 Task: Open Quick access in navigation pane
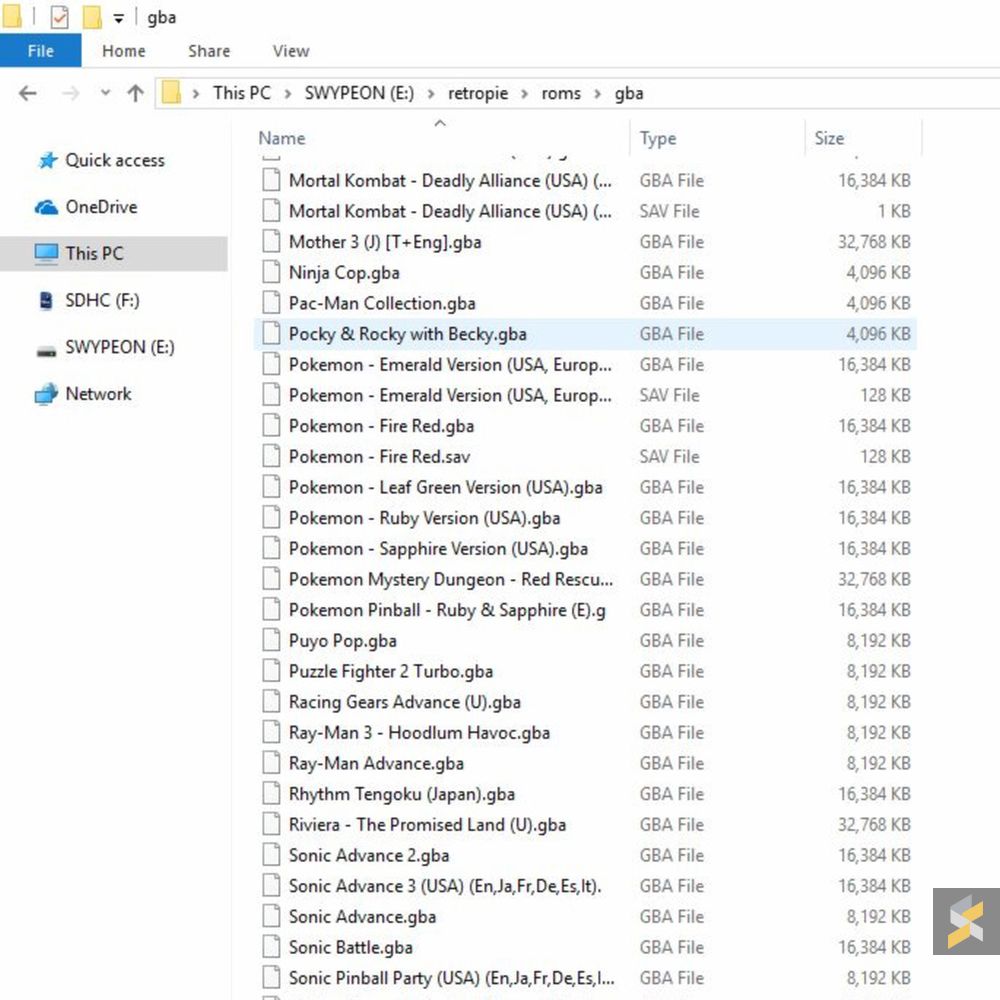coord(115,160)
